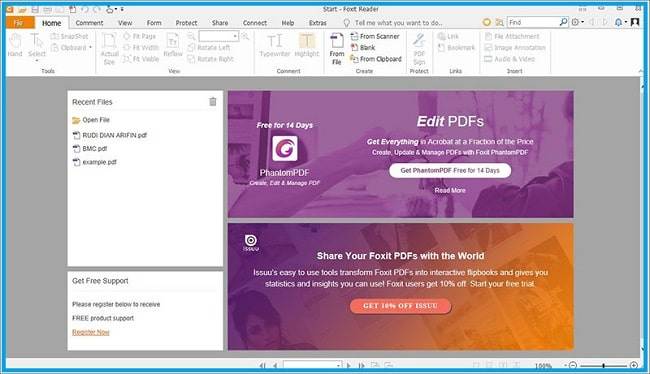Go to previous page in status bar
Viewport: 650px width, 374px height.
coord(275,366)
